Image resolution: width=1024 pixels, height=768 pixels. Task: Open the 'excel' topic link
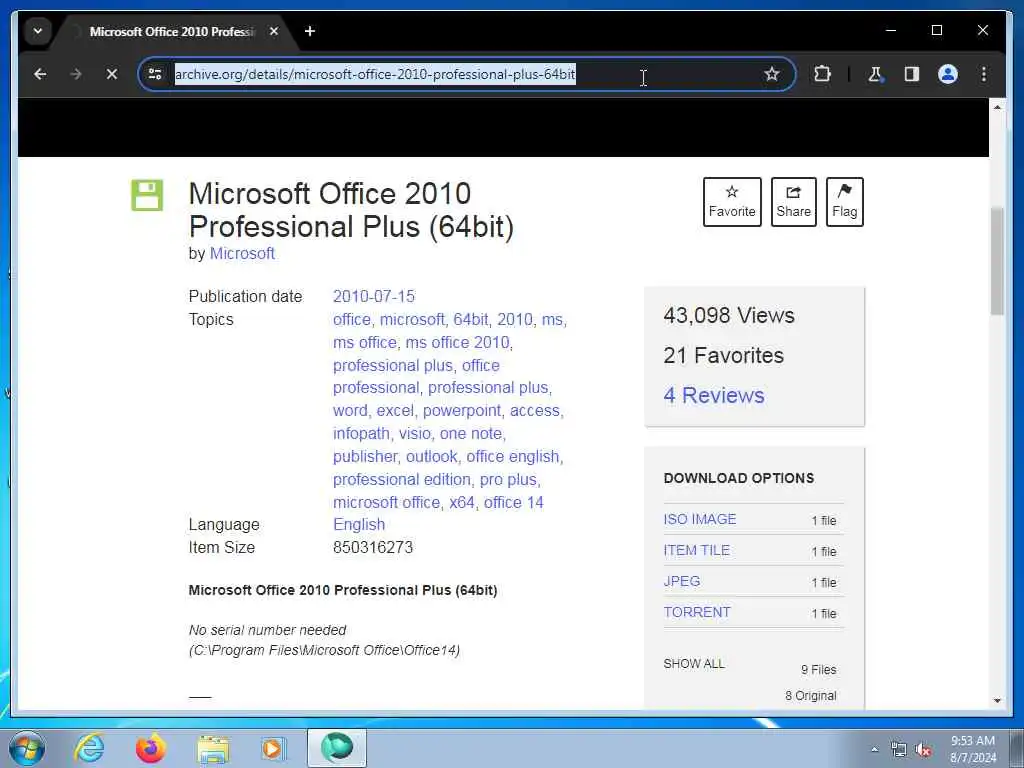click(x=395, y=411)
